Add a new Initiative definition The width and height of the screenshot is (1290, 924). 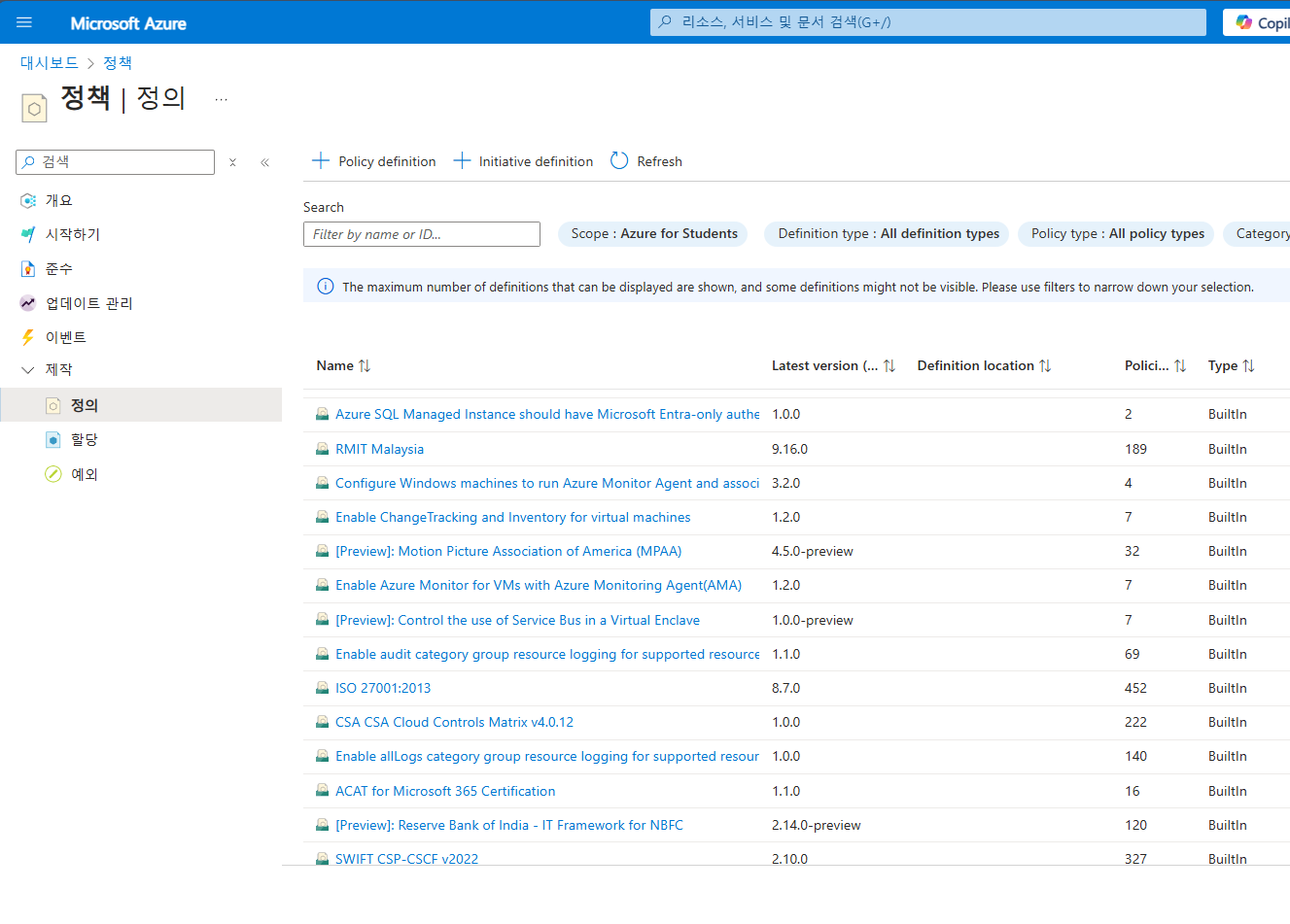(523, 161)
